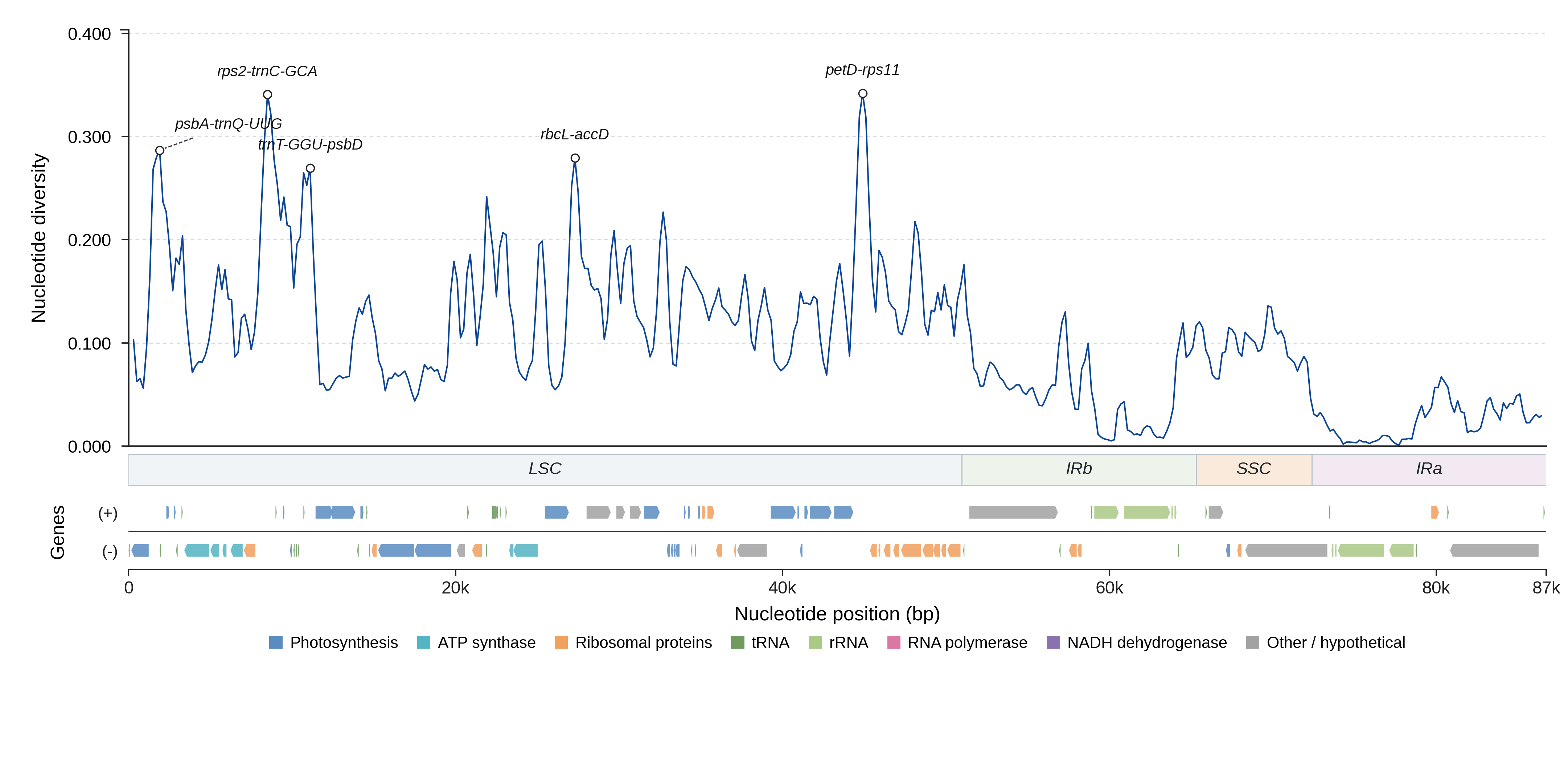Click the 80k x-axis tick label
Image resolution: width=1568 pixels, height=763 pixels.
(x=1436, y=588)
